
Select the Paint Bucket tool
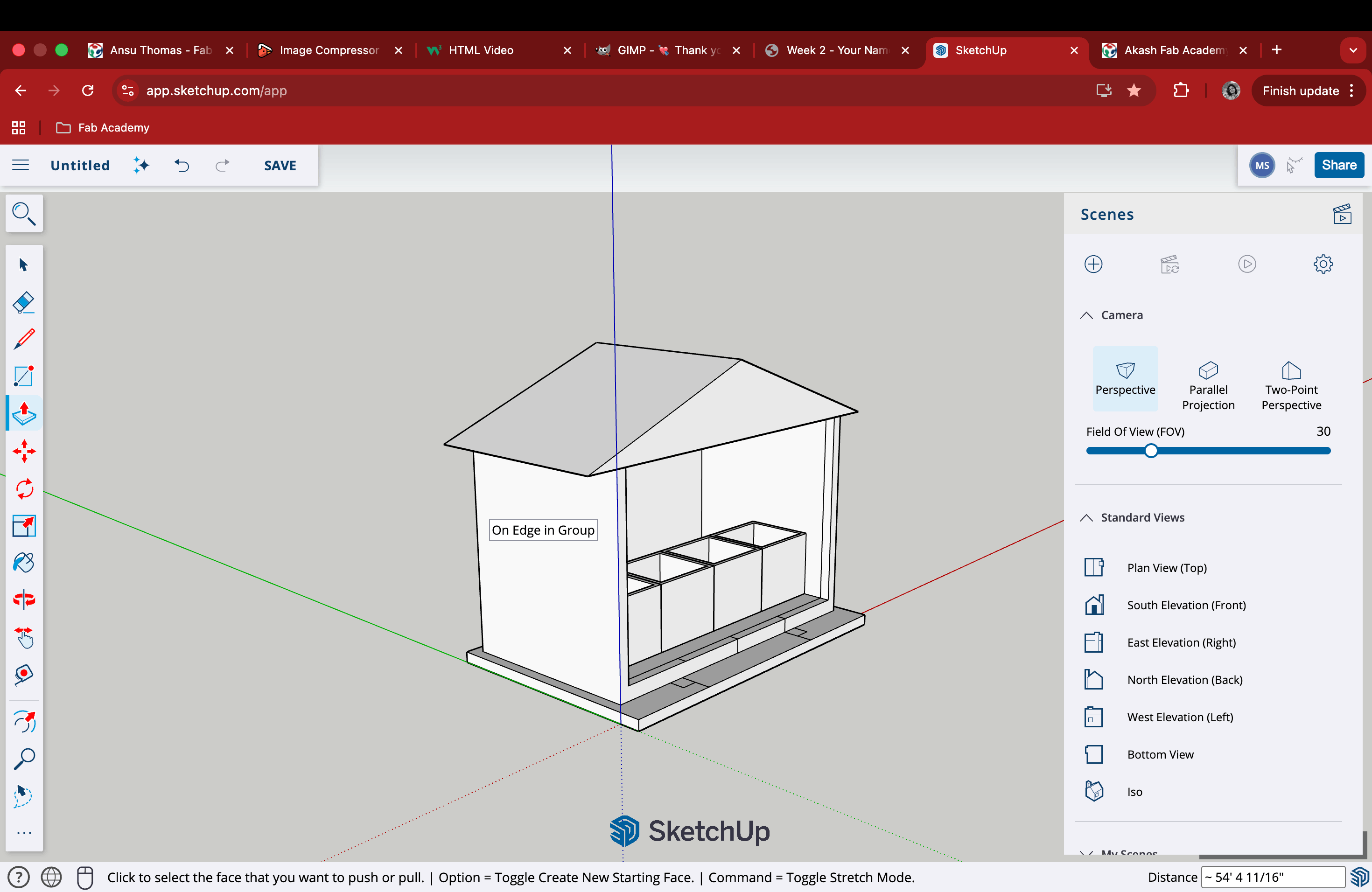coord(24,562)
